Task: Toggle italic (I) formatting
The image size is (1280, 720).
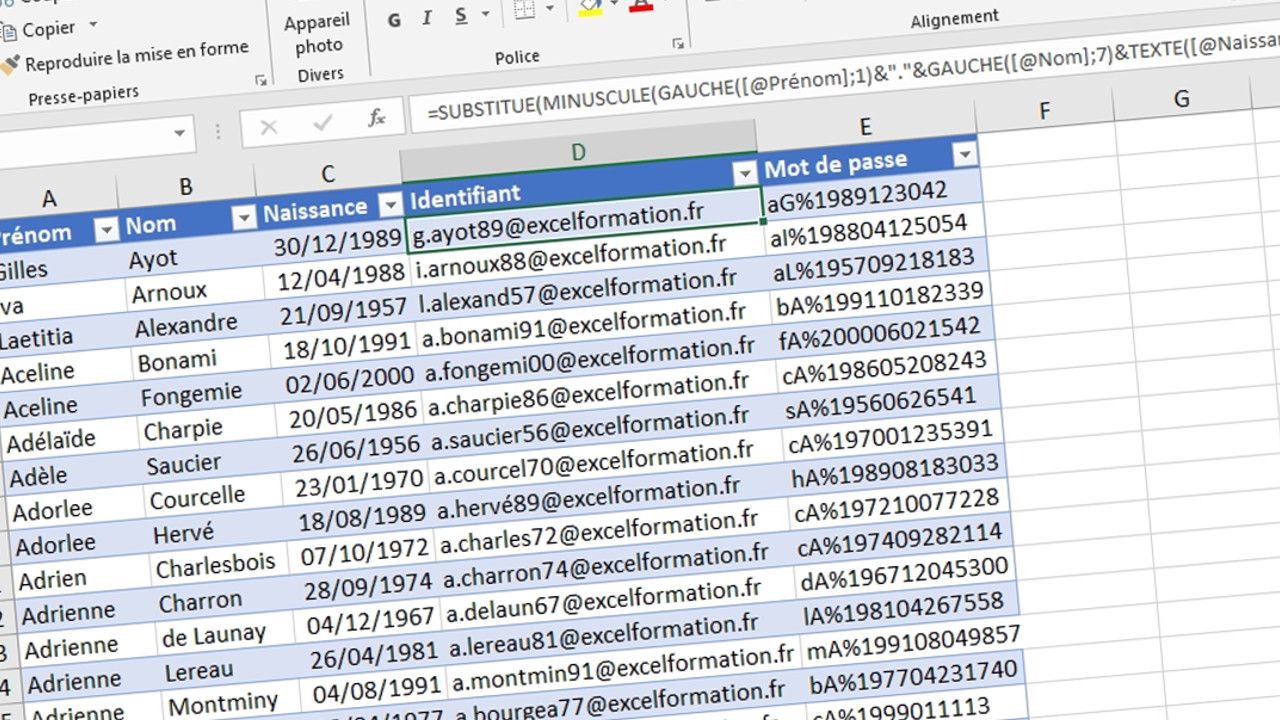Action: 427,19
